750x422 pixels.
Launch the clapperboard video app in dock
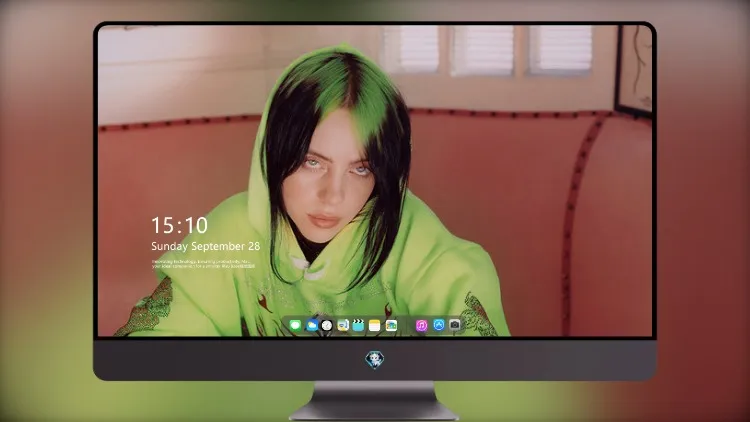[x=358, y=326]
